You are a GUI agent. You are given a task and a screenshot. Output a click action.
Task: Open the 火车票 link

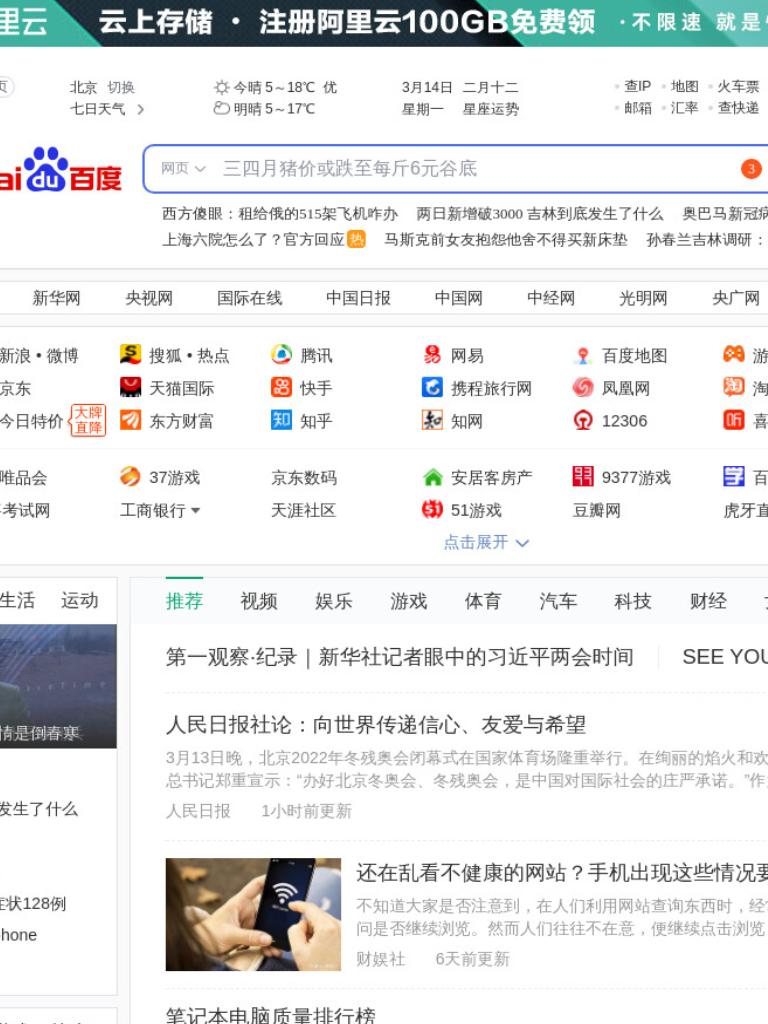pos(738,86)
